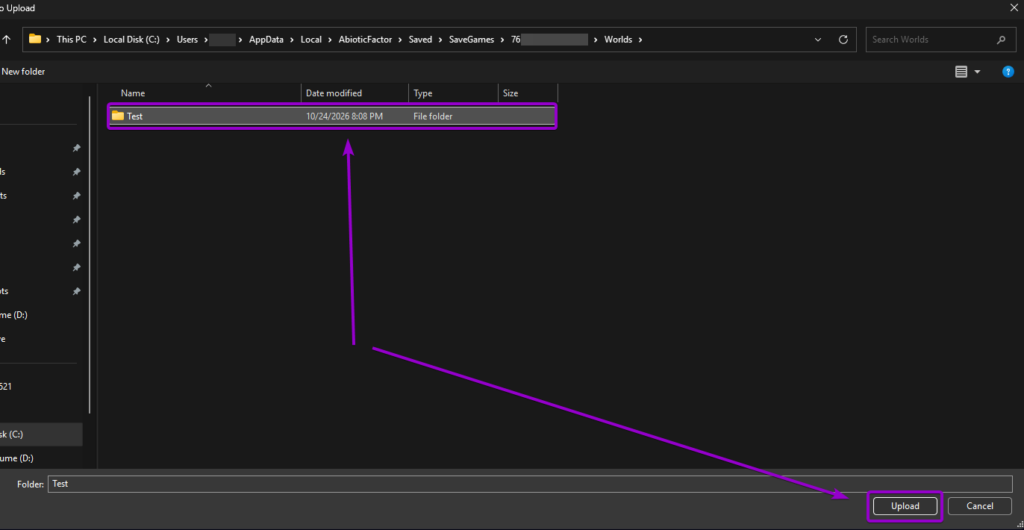Cancel the upload dialog
This screenshot has height=530, width=1024.
pos(980,506)
